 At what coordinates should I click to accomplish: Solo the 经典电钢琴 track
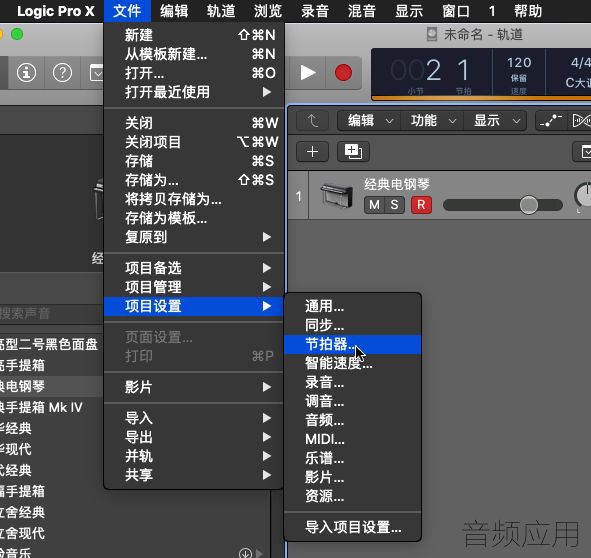click(395, 205)
